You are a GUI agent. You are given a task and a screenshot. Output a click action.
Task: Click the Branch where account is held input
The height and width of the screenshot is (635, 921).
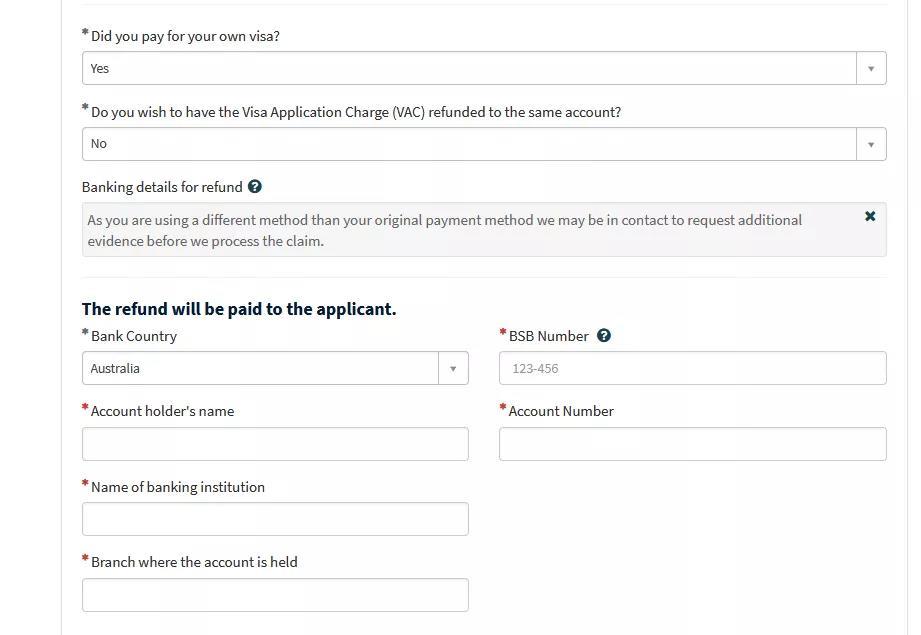pyautogui.click(x=275, y=595)
